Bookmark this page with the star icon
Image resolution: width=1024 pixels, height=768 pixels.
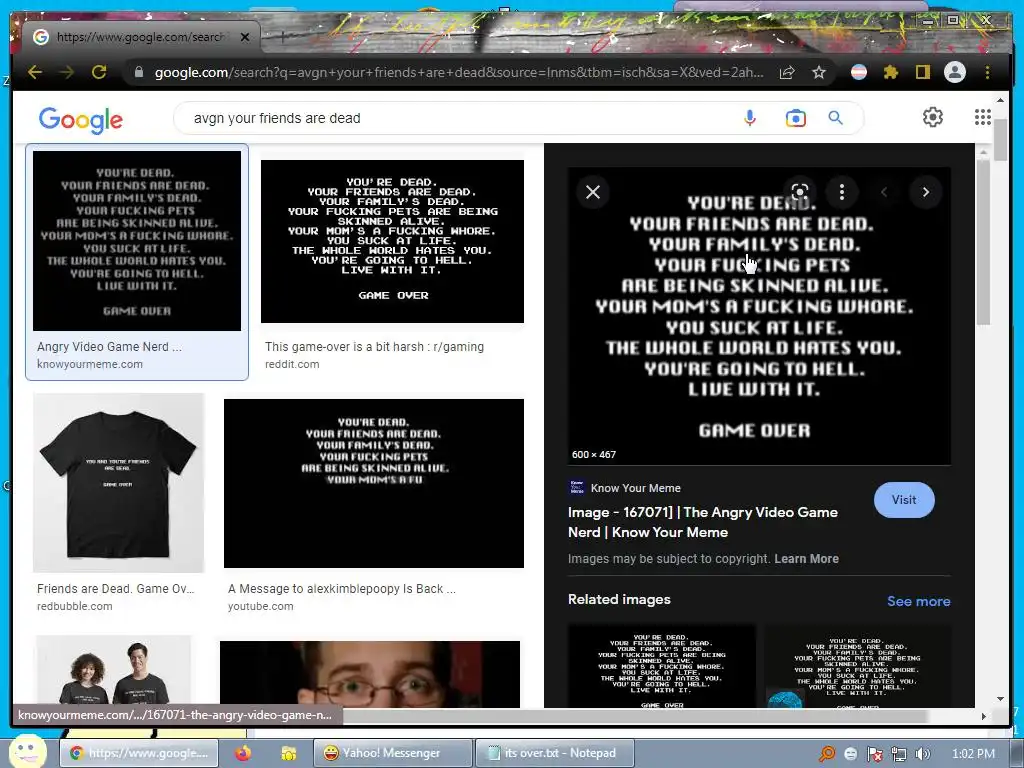[819, 72]
